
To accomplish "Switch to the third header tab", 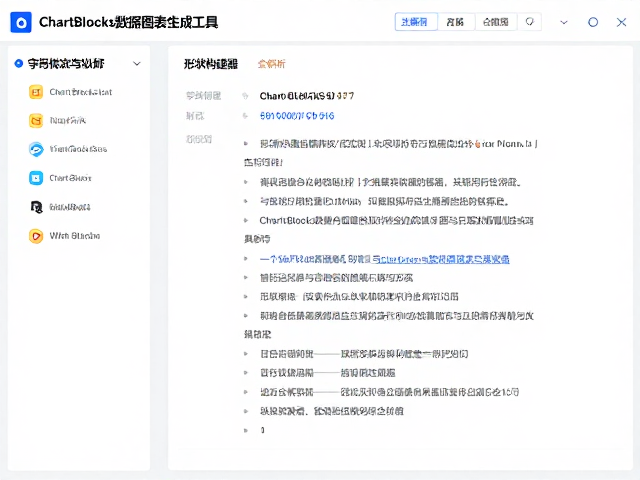I will pyautogui.click(x=496, y=22).
